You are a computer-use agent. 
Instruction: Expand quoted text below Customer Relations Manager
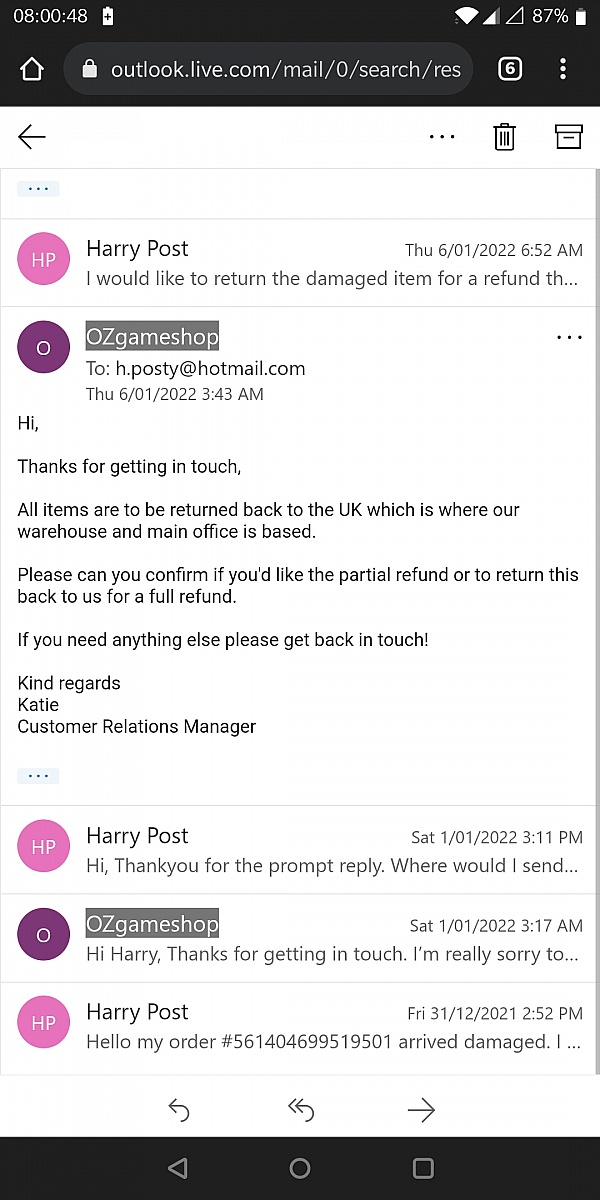[38, 775]
